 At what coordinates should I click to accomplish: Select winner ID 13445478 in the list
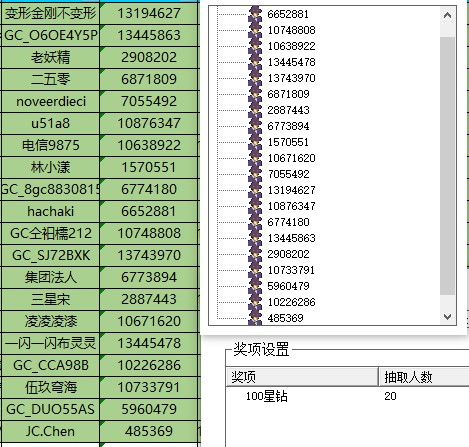point(291,62)
